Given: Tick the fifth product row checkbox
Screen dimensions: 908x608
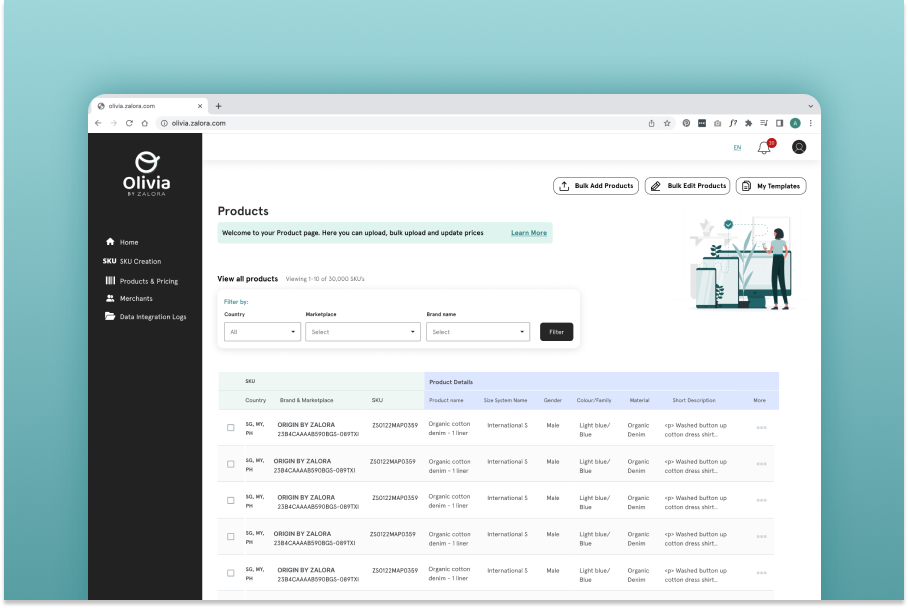Looking at the screenshot, I should tap(230, 573).
